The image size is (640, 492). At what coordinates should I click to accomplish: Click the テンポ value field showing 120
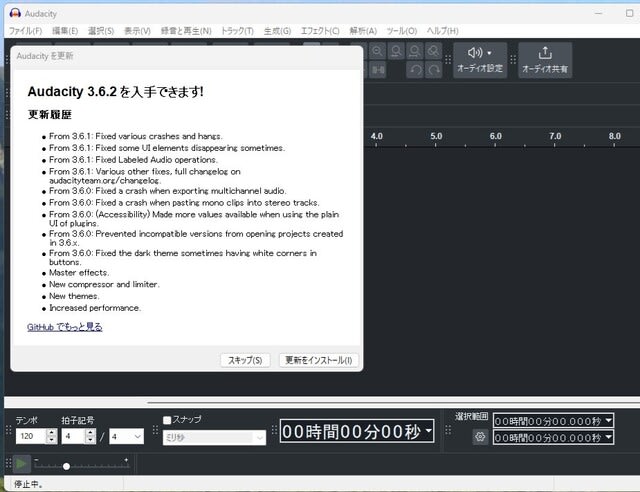tap(31, 436)
